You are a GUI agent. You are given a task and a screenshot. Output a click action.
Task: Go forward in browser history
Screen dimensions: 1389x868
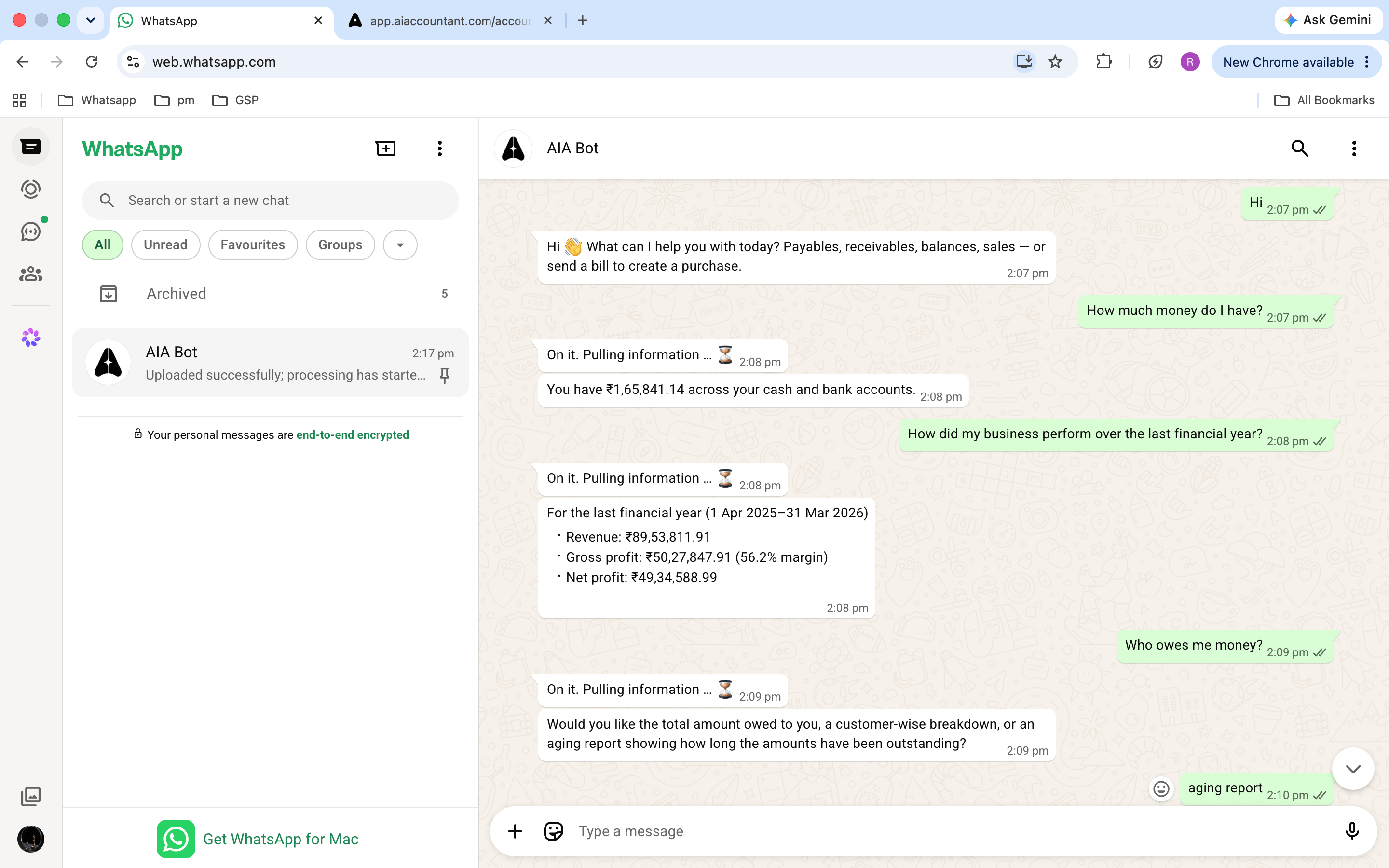[57, 62]
